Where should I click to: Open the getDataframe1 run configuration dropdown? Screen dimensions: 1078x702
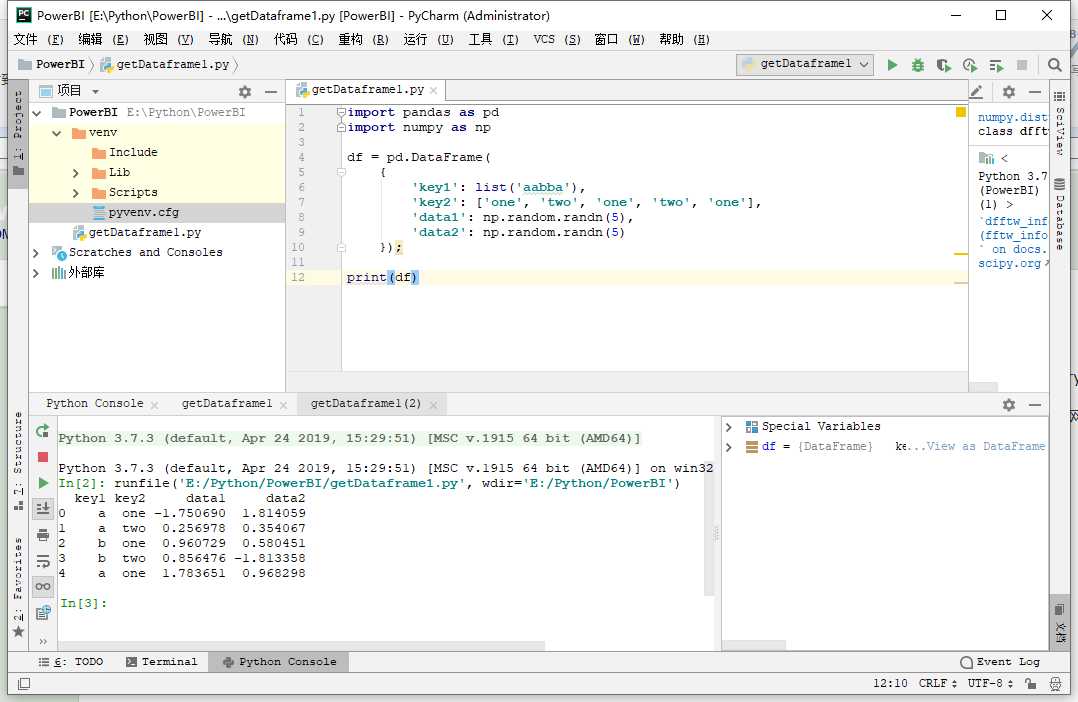click(x=805, y=64)
